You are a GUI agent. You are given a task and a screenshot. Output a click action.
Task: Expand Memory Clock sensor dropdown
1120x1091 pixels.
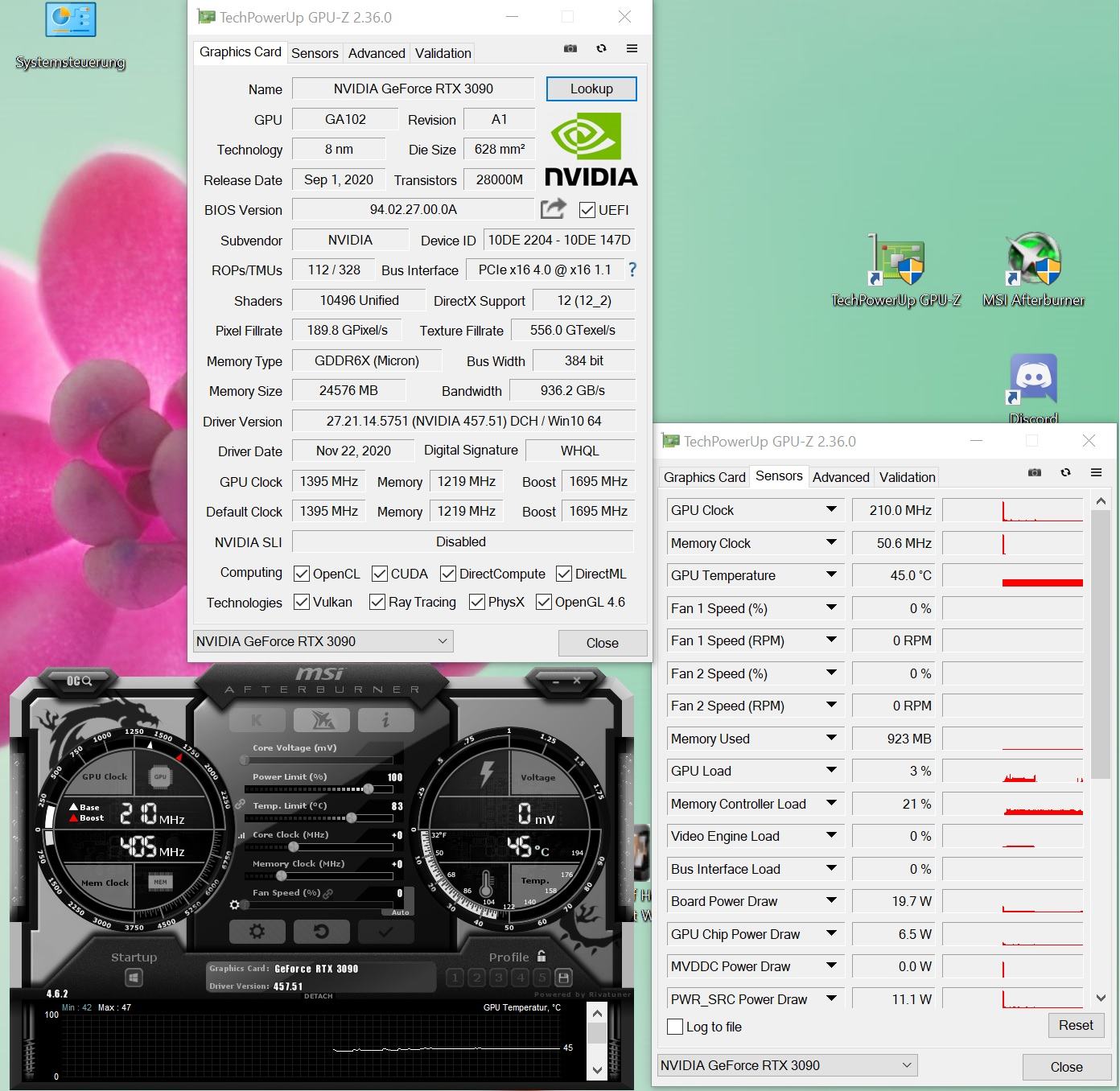(x=831, y=542)
